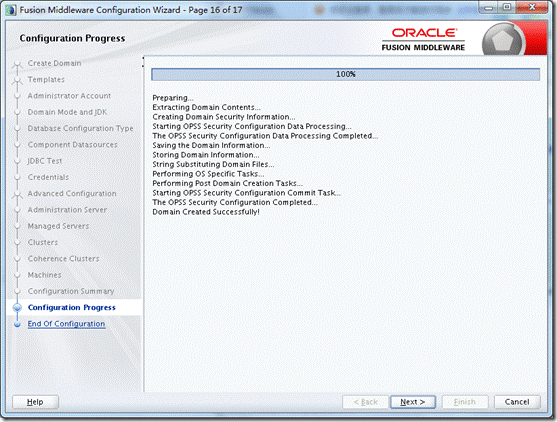
Task: Click the wizard title bar icon
Action: (x=11, y=10)
